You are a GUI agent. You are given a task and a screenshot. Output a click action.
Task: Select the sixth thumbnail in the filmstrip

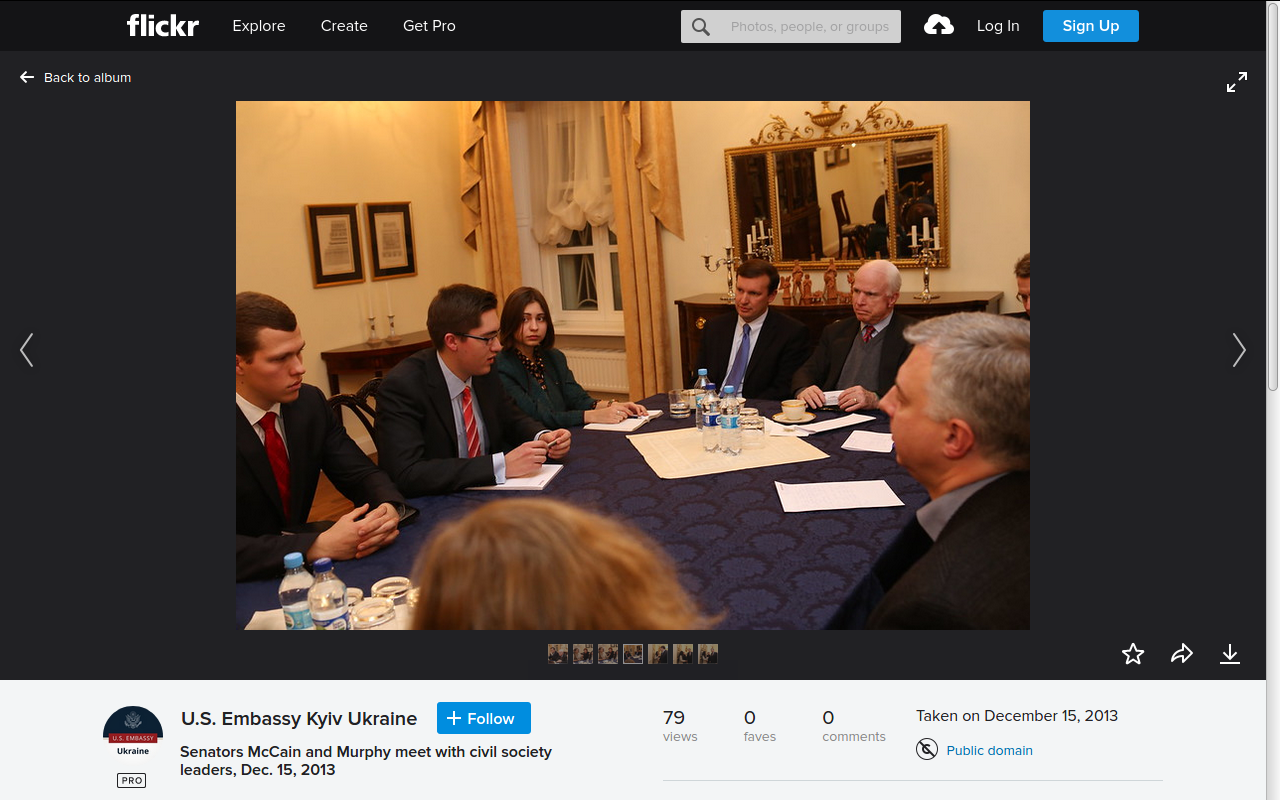point(683,654)
